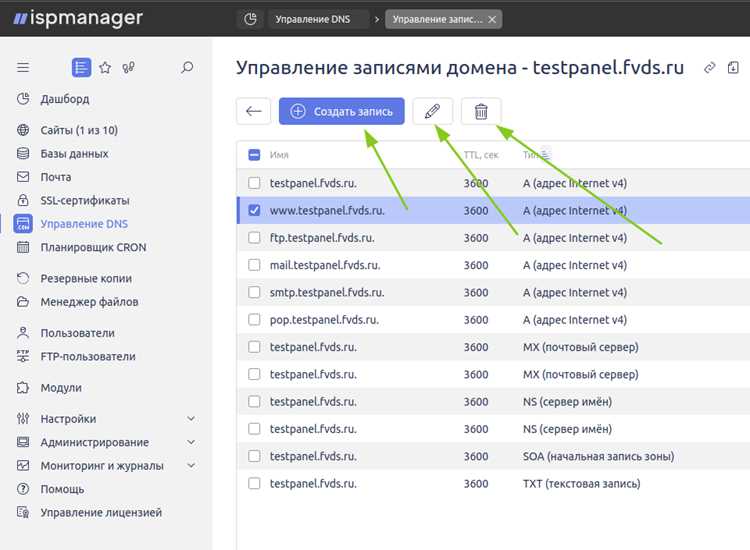Screen dimensions: 750x550
Task: Open Помощь menu item
Action: click(62, 489)
